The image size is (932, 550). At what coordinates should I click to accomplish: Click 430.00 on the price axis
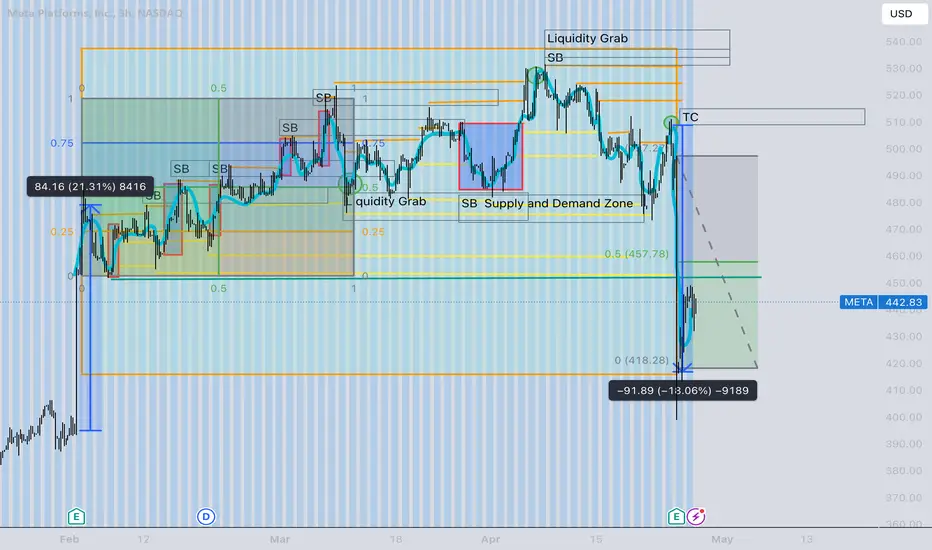tap(903, 337)
